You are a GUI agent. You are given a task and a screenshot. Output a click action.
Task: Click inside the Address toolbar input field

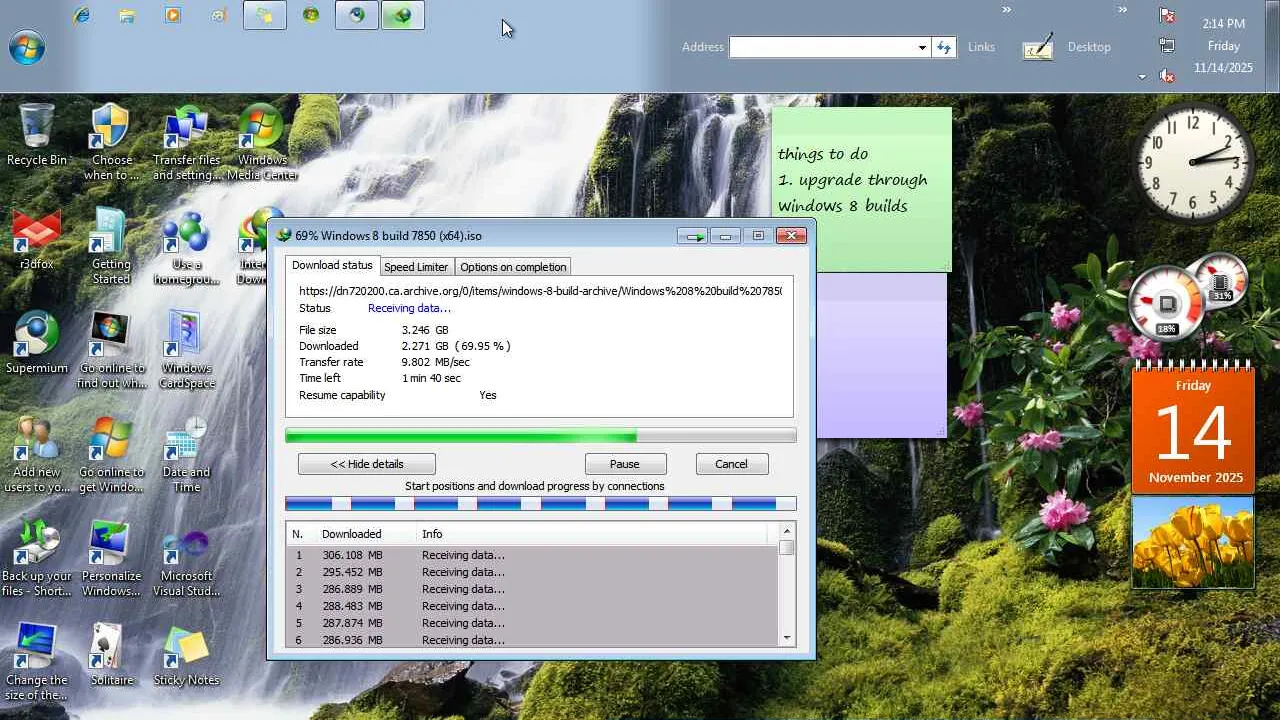coord(823,47)
